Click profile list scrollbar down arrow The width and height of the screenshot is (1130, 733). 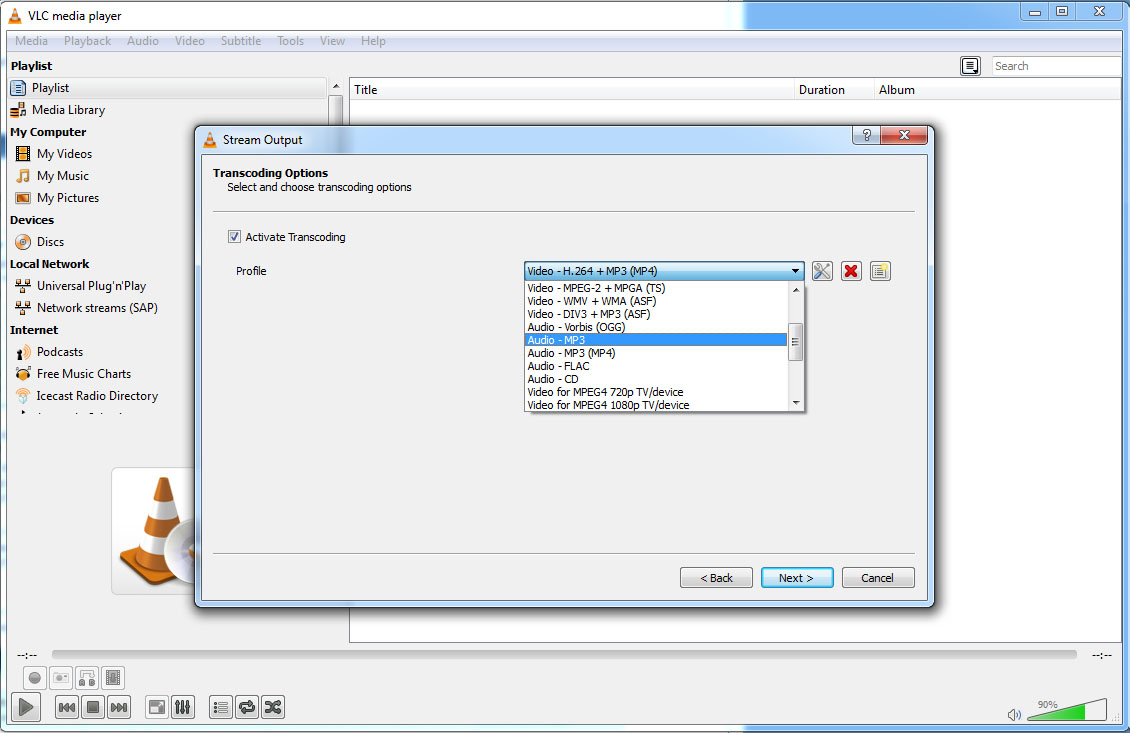(x=796, y=403)
